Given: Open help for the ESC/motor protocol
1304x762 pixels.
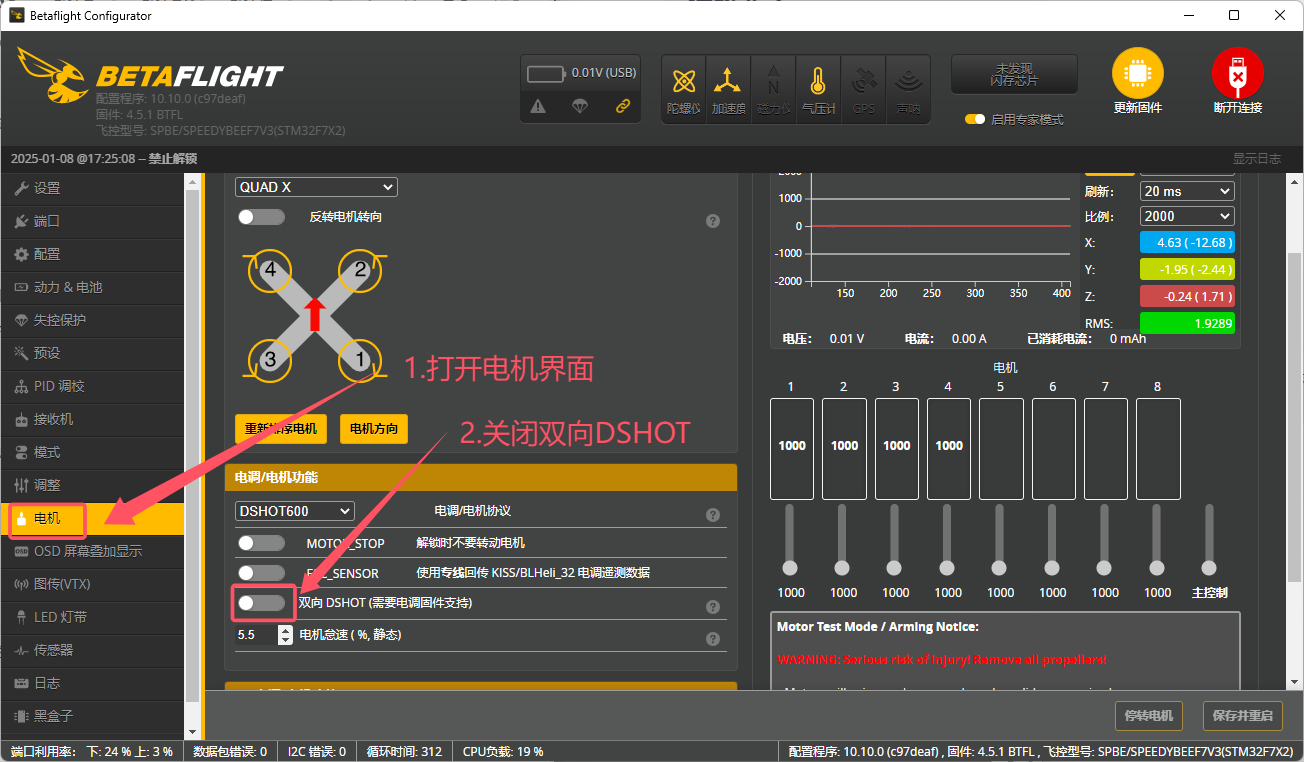Looking at the screenshot, I should (713, 515).
